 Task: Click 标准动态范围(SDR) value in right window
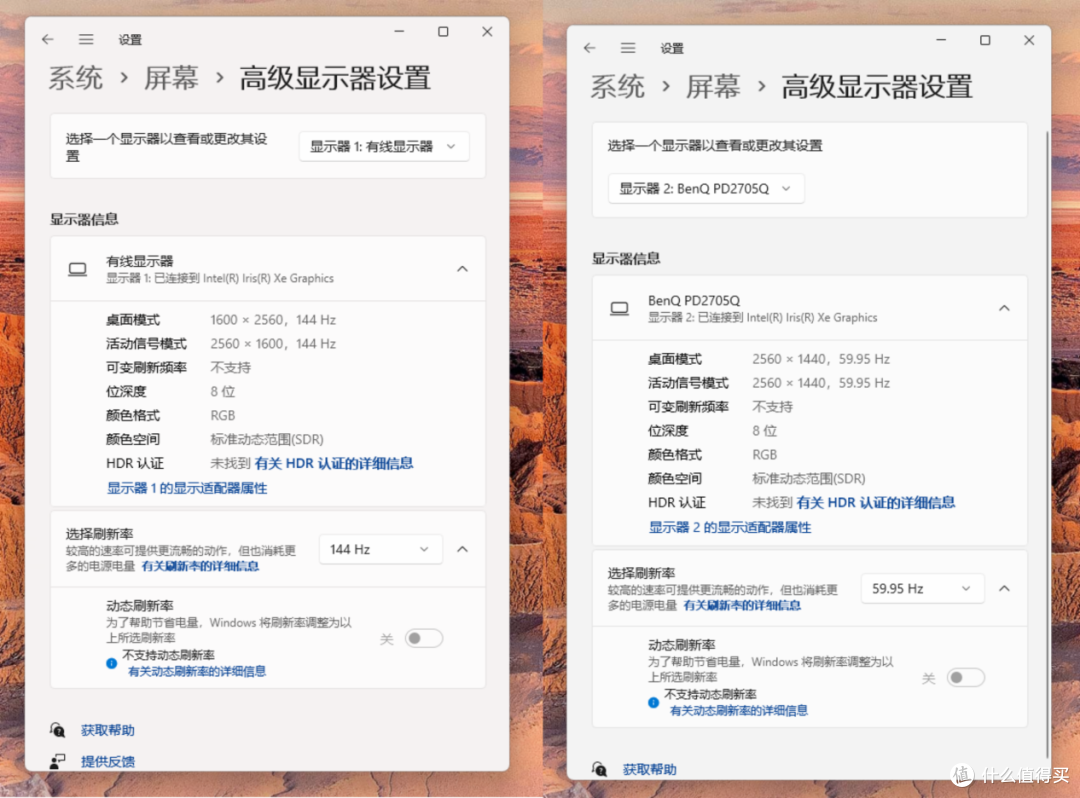[x=809, y=479]
